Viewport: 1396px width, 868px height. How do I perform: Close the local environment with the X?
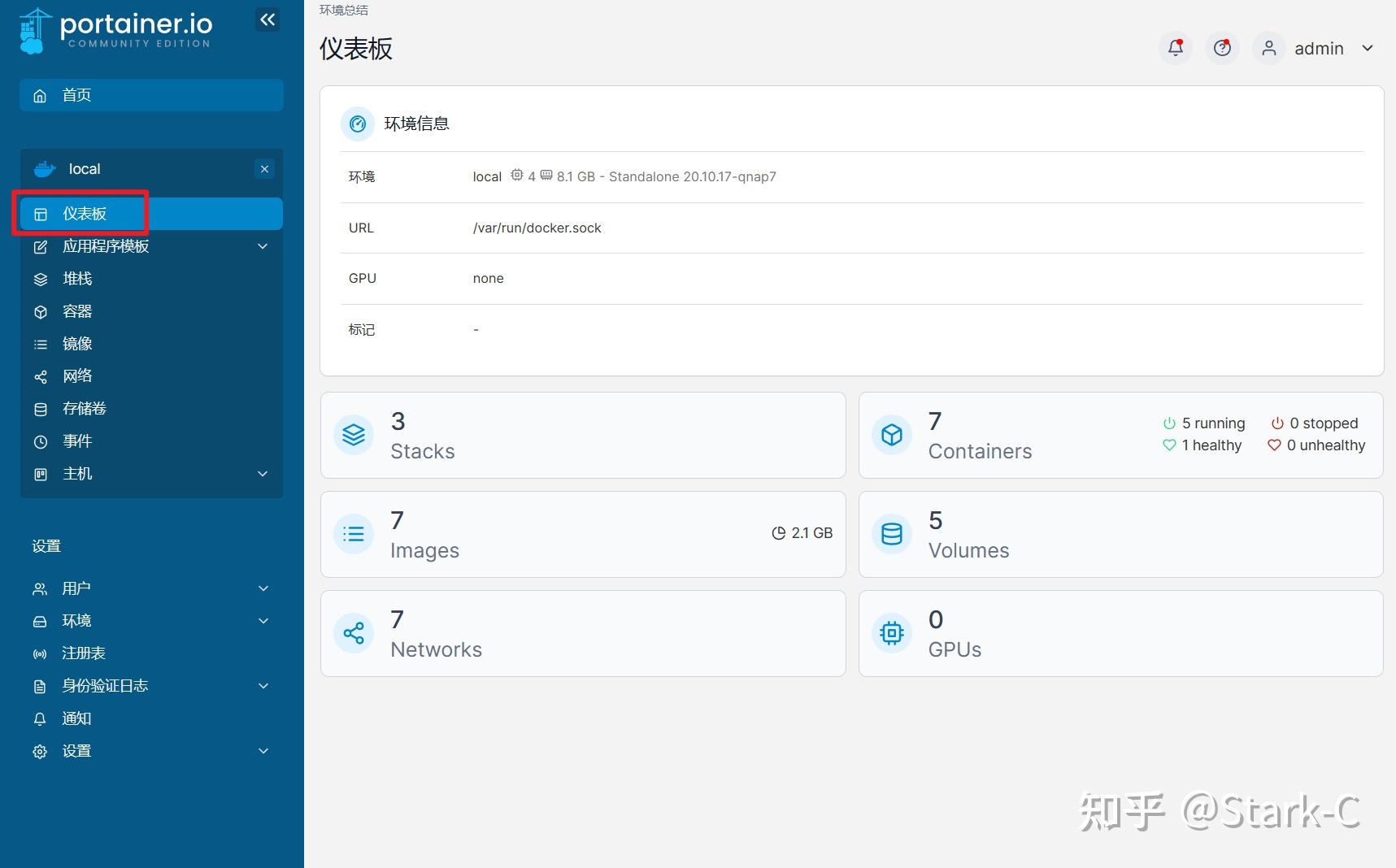[x=264, y=169]
